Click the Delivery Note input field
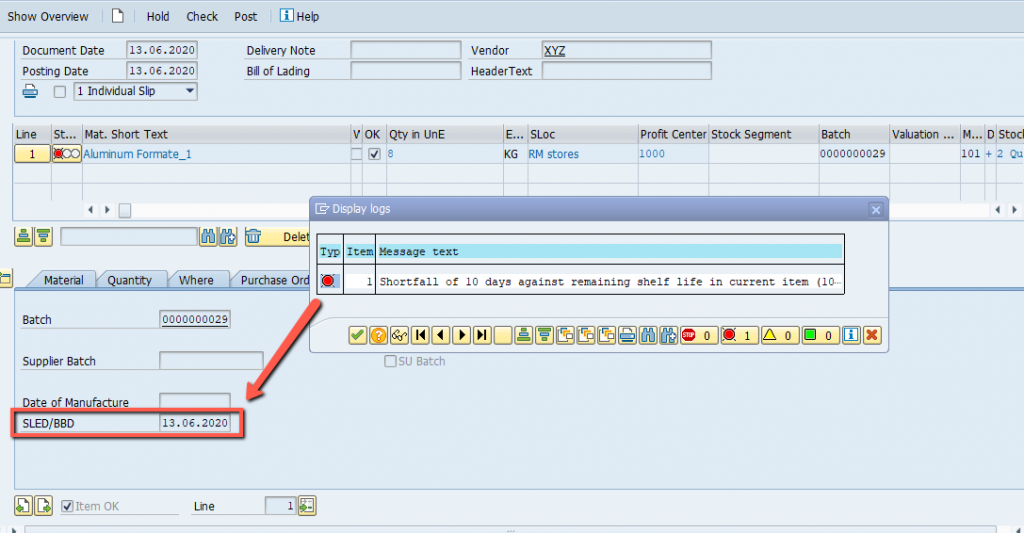 (x=406, y=50)
